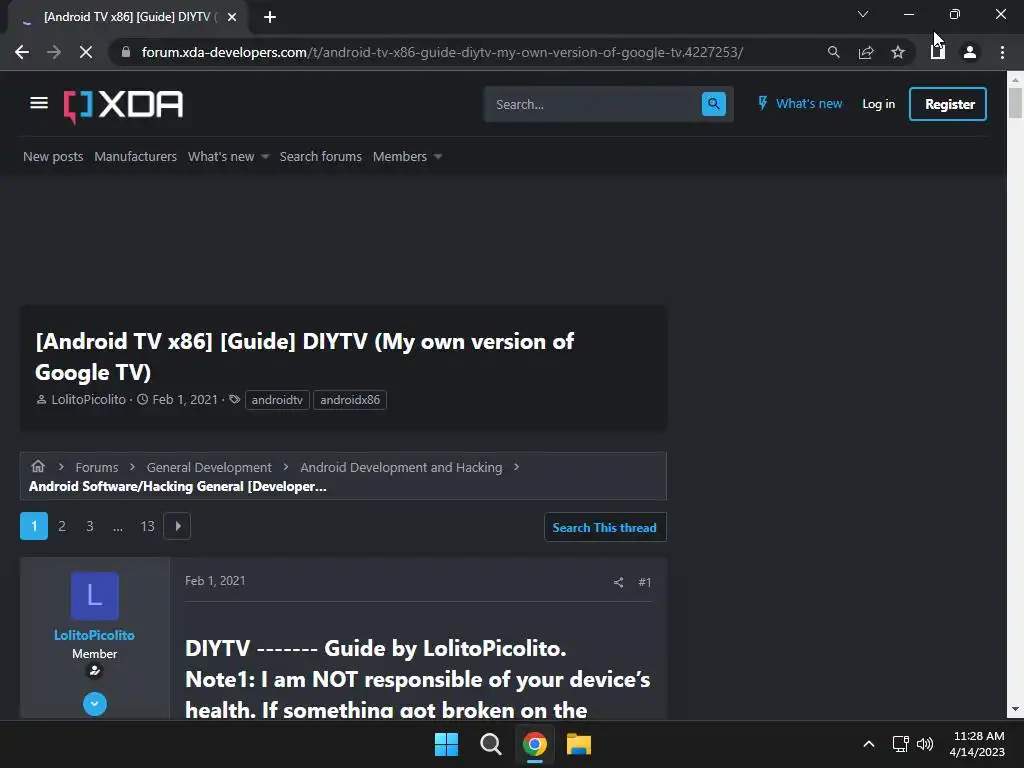Click the zoom magnifier icon in address bar
Viewport: 1024px width, 768px height.
833,52
